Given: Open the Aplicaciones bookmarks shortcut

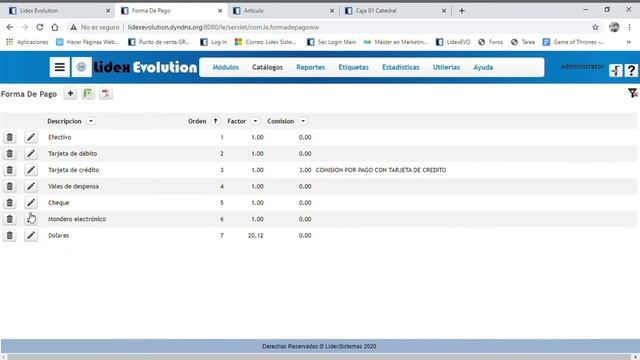Looking at the screenshot, I should 27,42.
